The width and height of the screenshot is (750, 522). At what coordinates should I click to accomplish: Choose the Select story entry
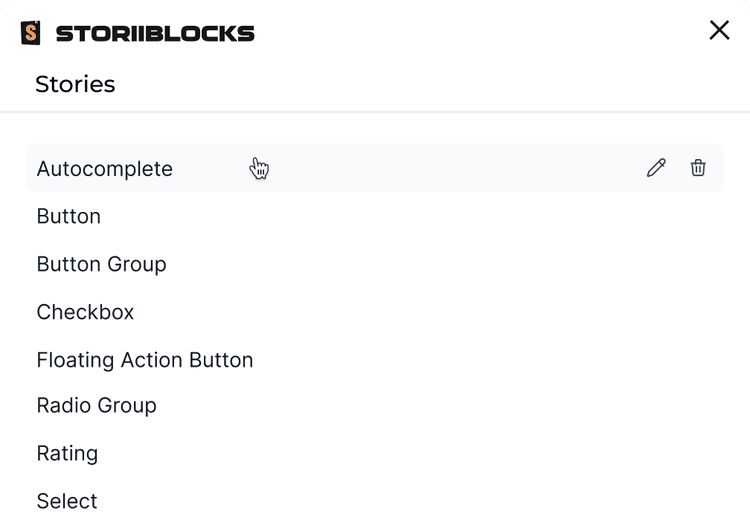(67, 501)
